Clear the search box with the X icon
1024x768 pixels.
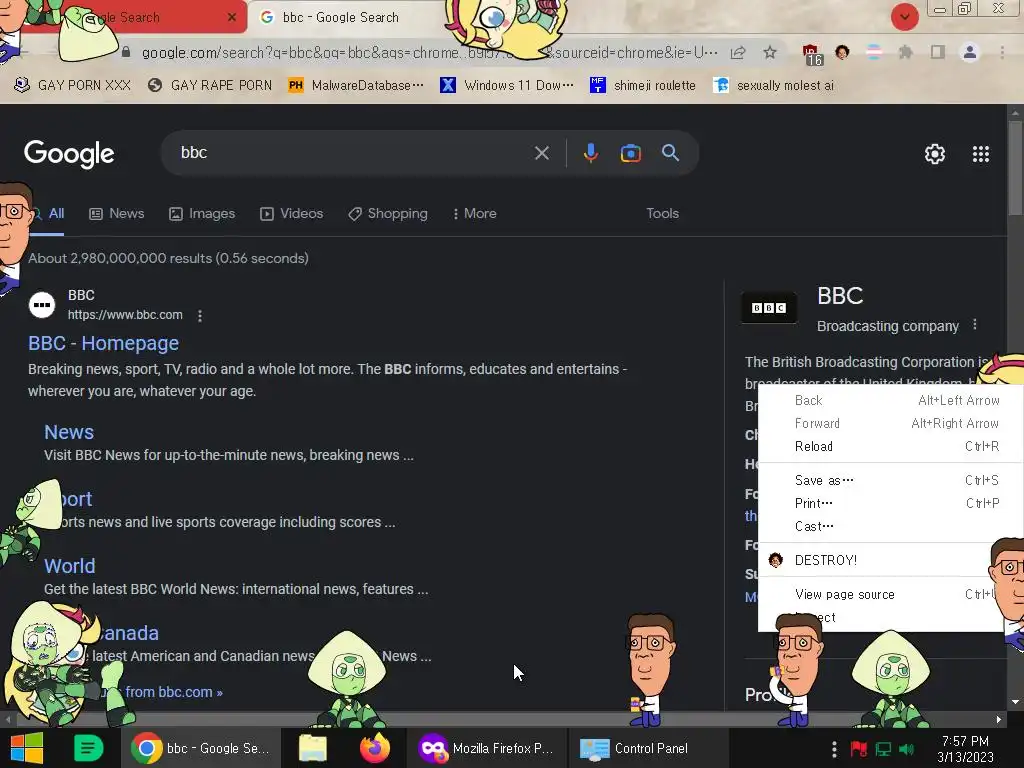coord(541,153)
